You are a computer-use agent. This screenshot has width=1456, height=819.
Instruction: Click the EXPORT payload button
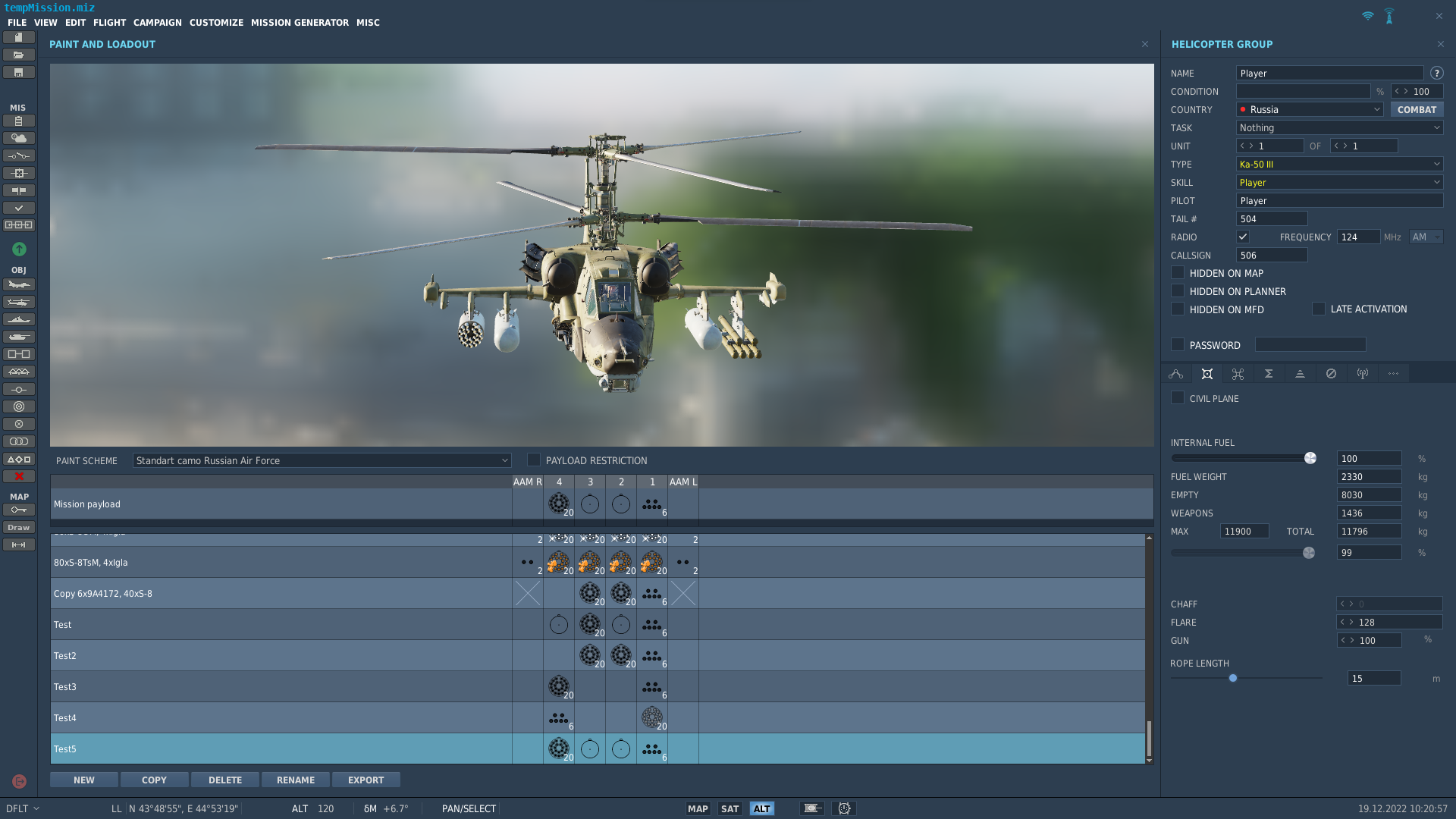(366, 780)
